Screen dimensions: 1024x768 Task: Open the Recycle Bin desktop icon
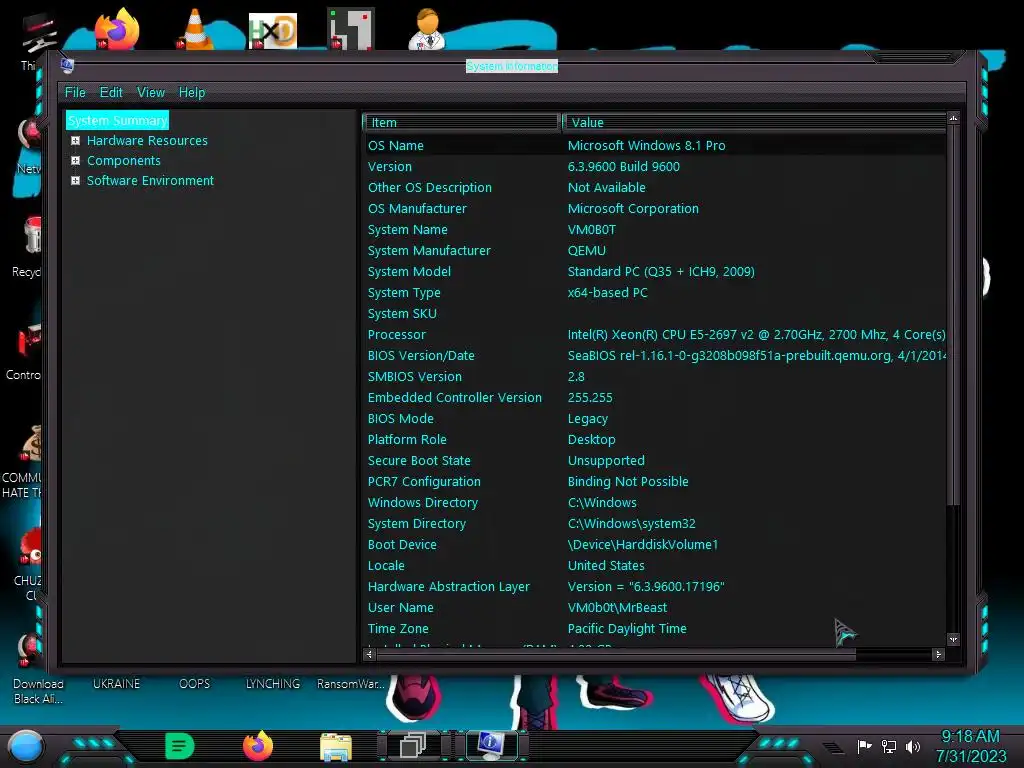[27, 247]
